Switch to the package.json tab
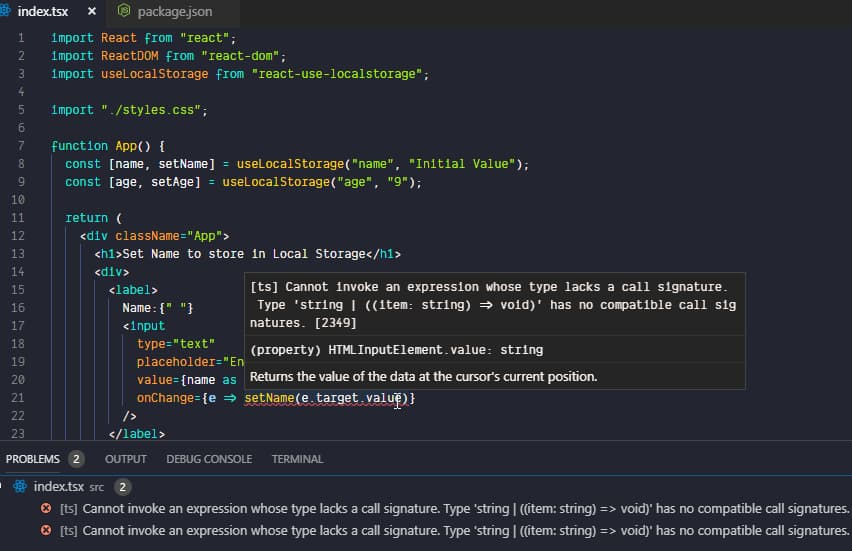852x551 pixels. 174,12
